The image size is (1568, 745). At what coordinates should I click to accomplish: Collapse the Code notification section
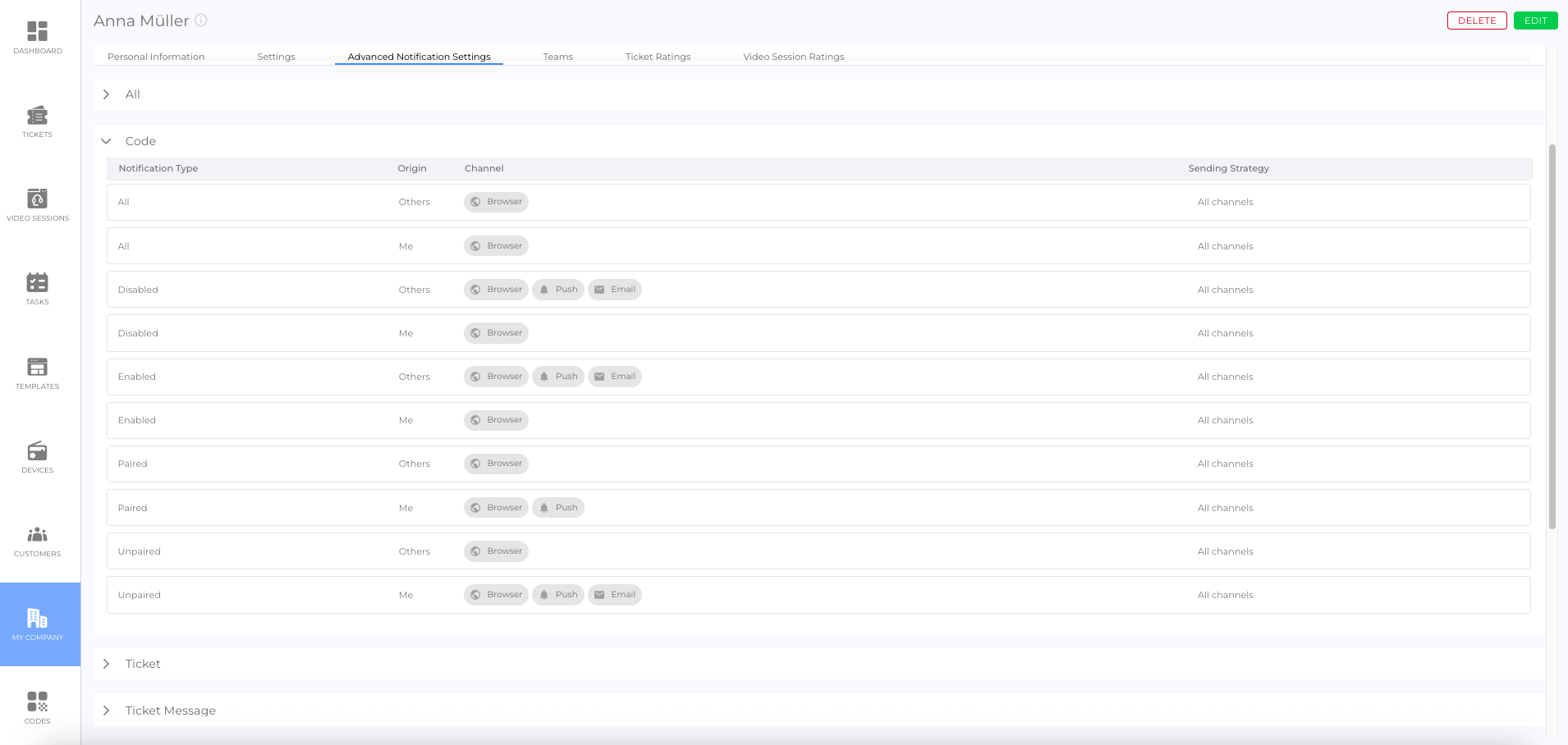(106, 141)
